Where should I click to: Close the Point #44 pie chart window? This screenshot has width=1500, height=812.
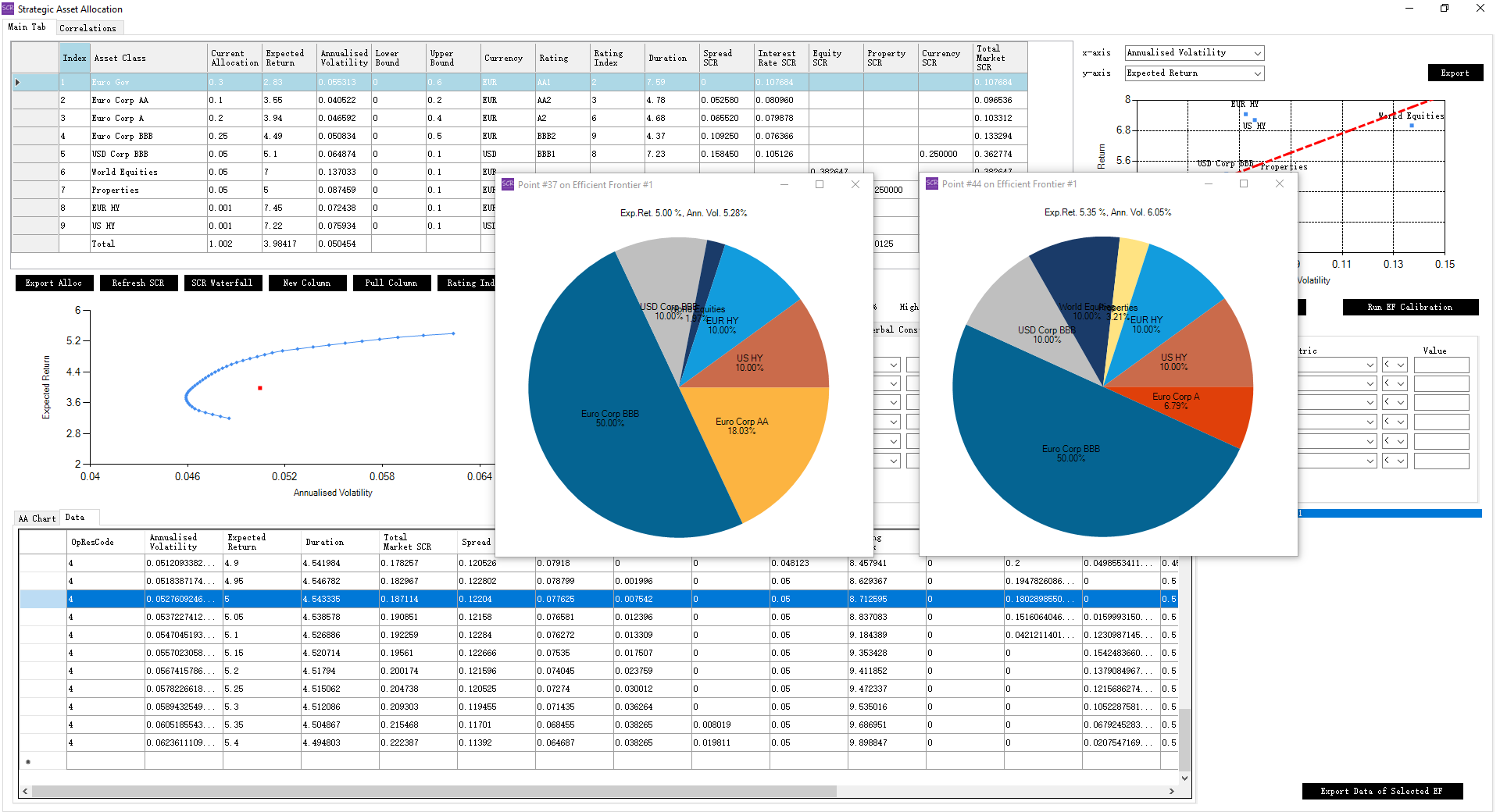point(1279,183)
